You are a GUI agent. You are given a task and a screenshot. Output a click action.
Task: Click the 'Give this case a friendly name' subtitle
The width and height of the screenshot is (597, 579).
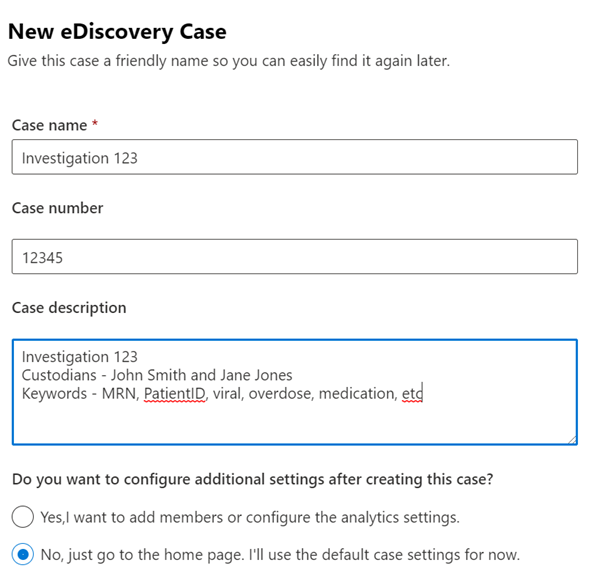coord(228,61)
